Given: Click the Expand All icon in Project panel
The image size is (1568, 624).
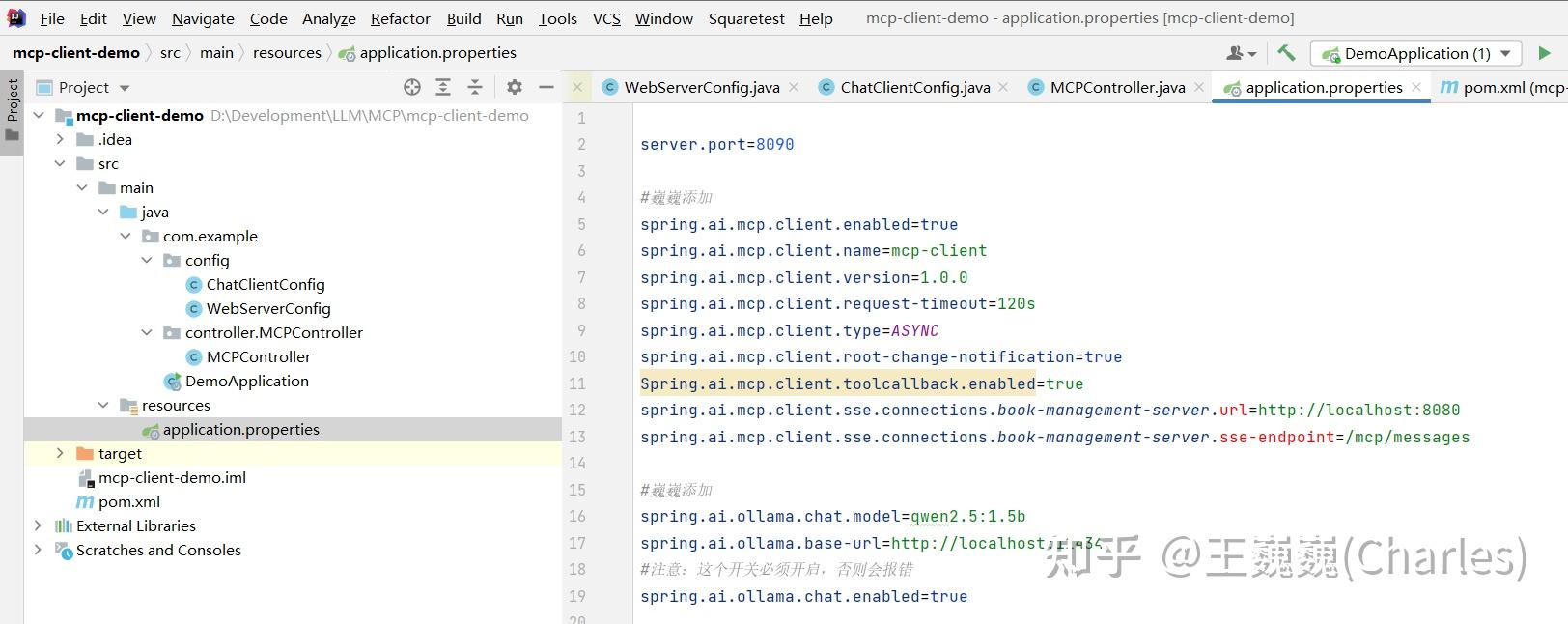Looking at the screenshot, I should coord(443,87).
